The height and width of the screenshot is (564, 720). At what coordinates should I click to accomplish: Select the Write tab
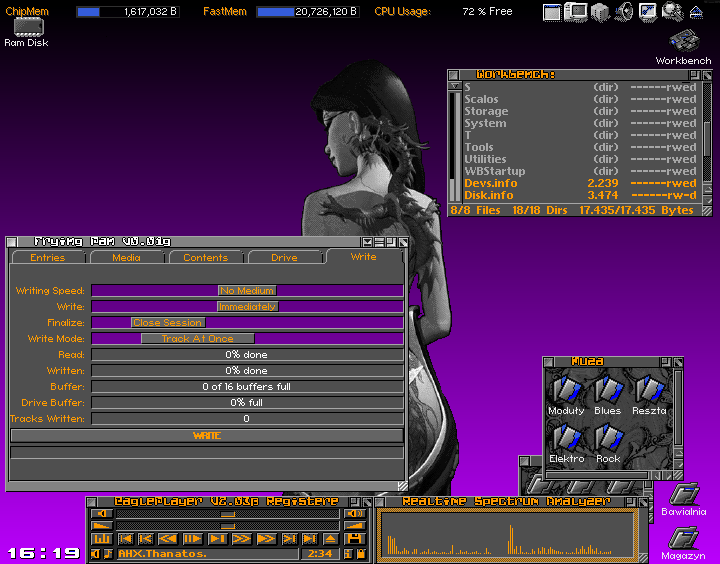[x=364, y=256]
